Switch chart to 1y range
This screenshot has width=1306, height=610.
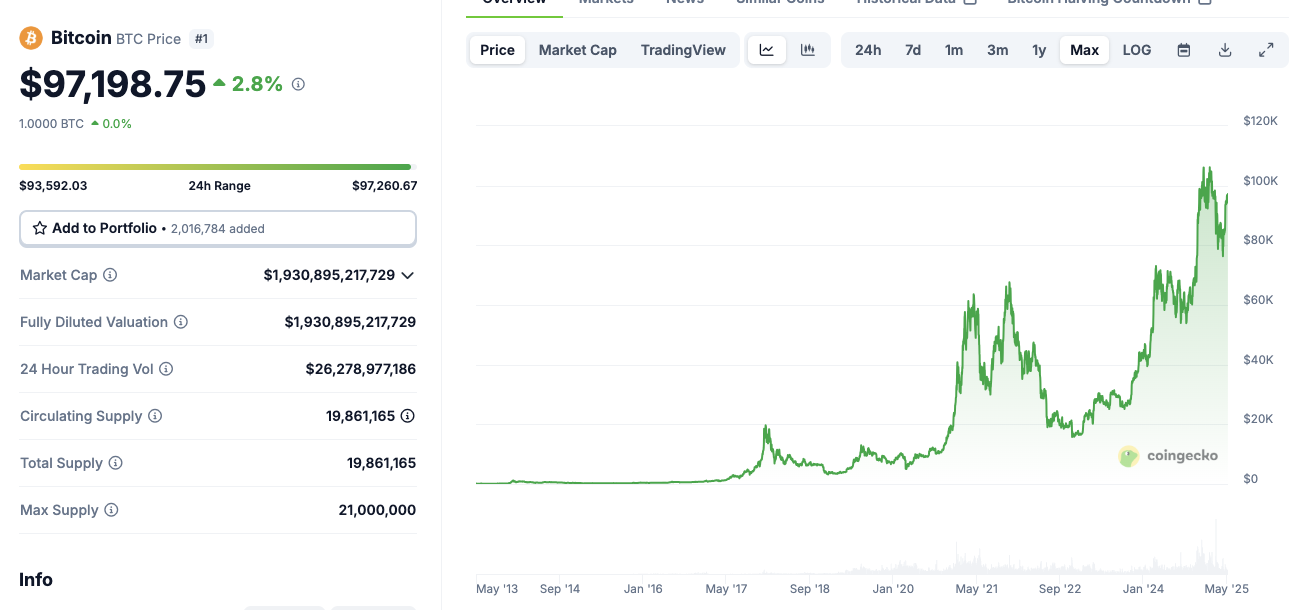coord(1039,49)
